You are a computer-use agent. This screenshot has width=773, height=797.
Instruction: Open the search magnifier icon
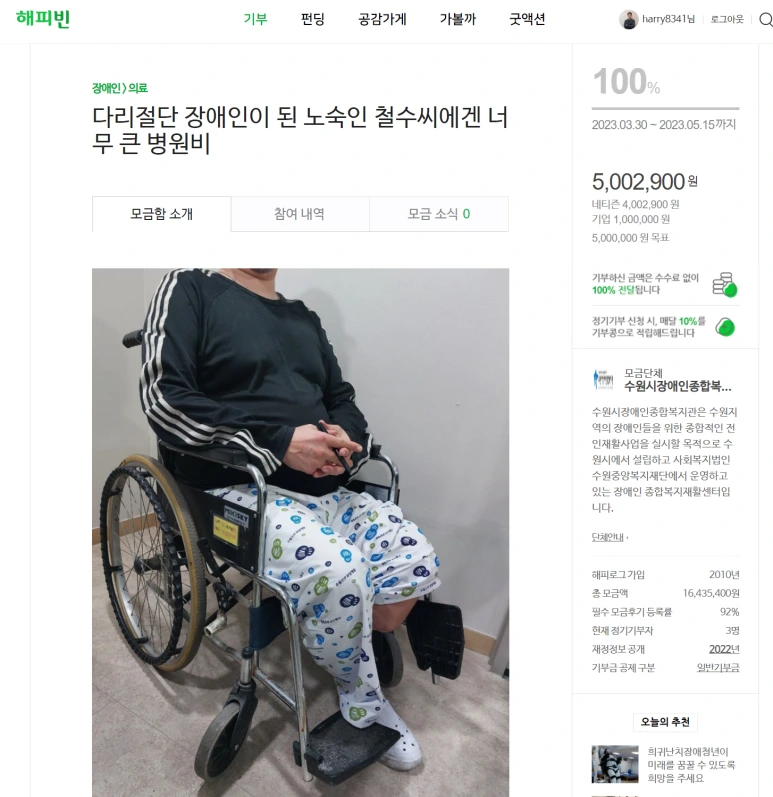coord(766,20)
